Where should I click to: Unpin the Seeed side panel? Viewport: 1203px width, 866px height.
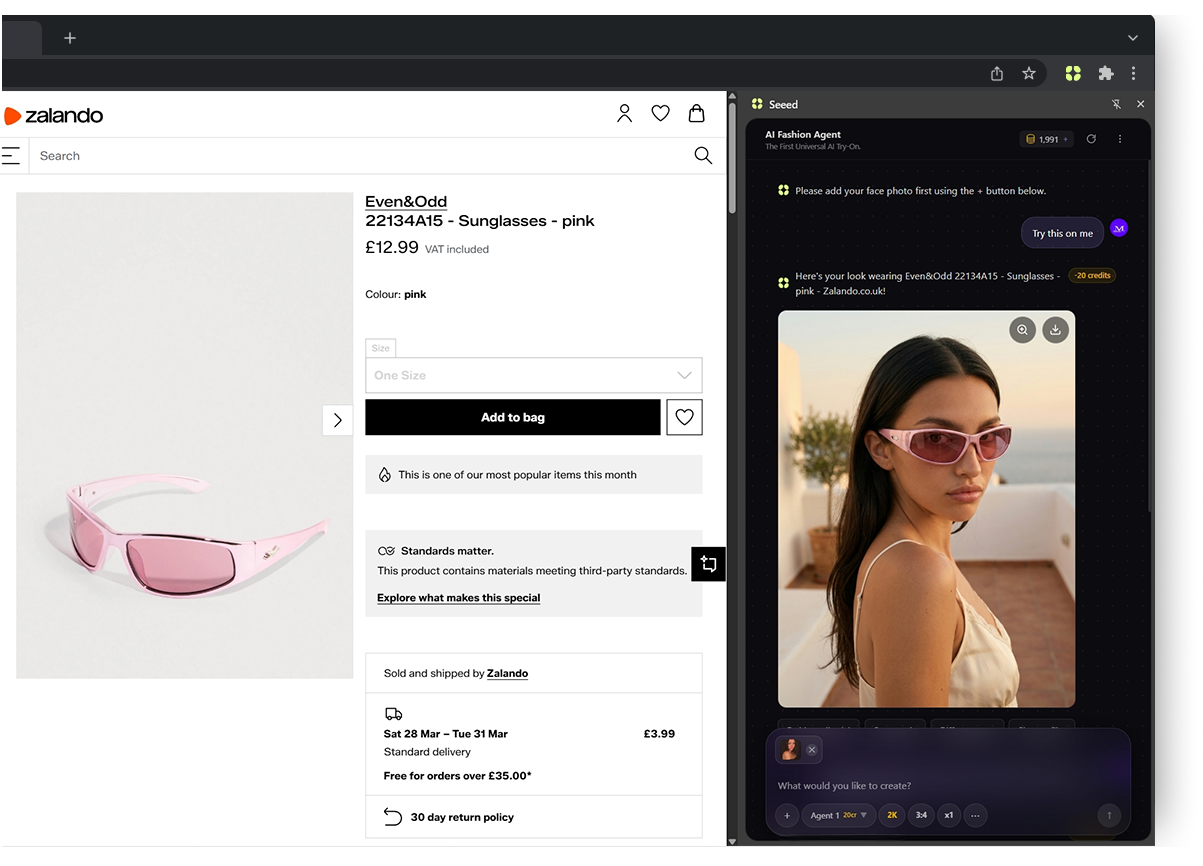(1117, 104)
